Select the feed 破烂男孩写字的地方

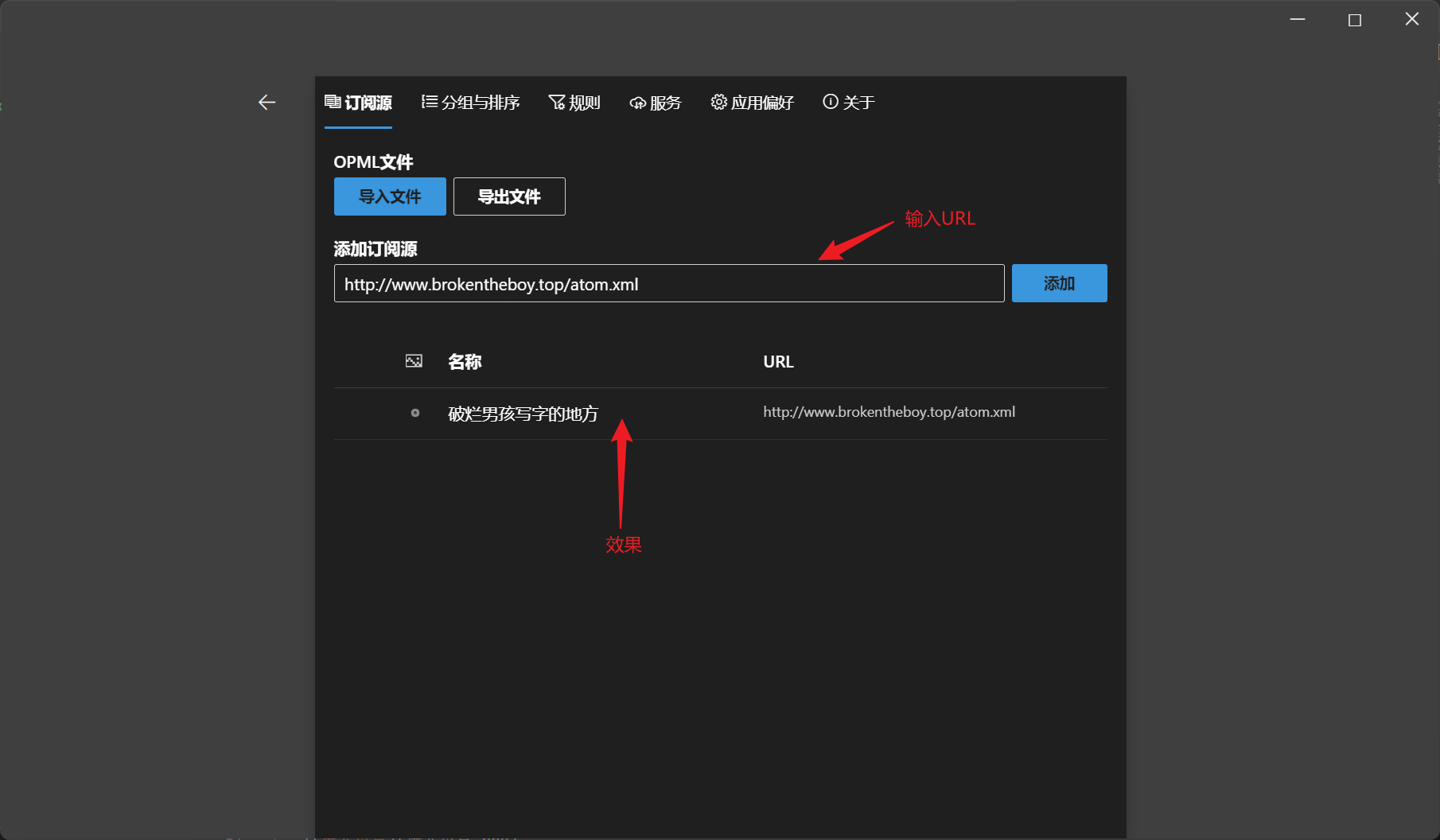click(523, 414)
